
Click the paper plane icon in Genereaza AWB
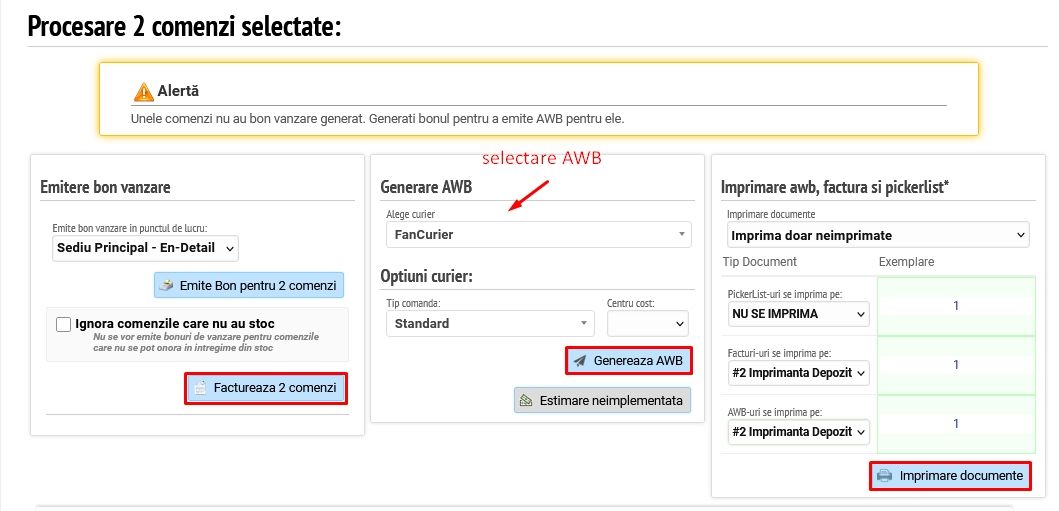[580, 361]
